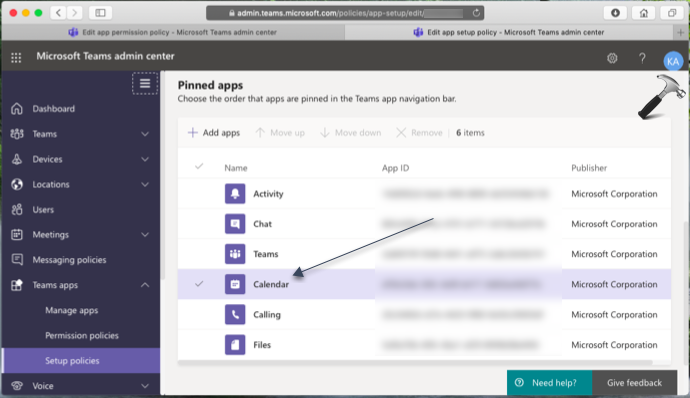Click the Files app icon
The image size is (690, 398).
[235, 345]
